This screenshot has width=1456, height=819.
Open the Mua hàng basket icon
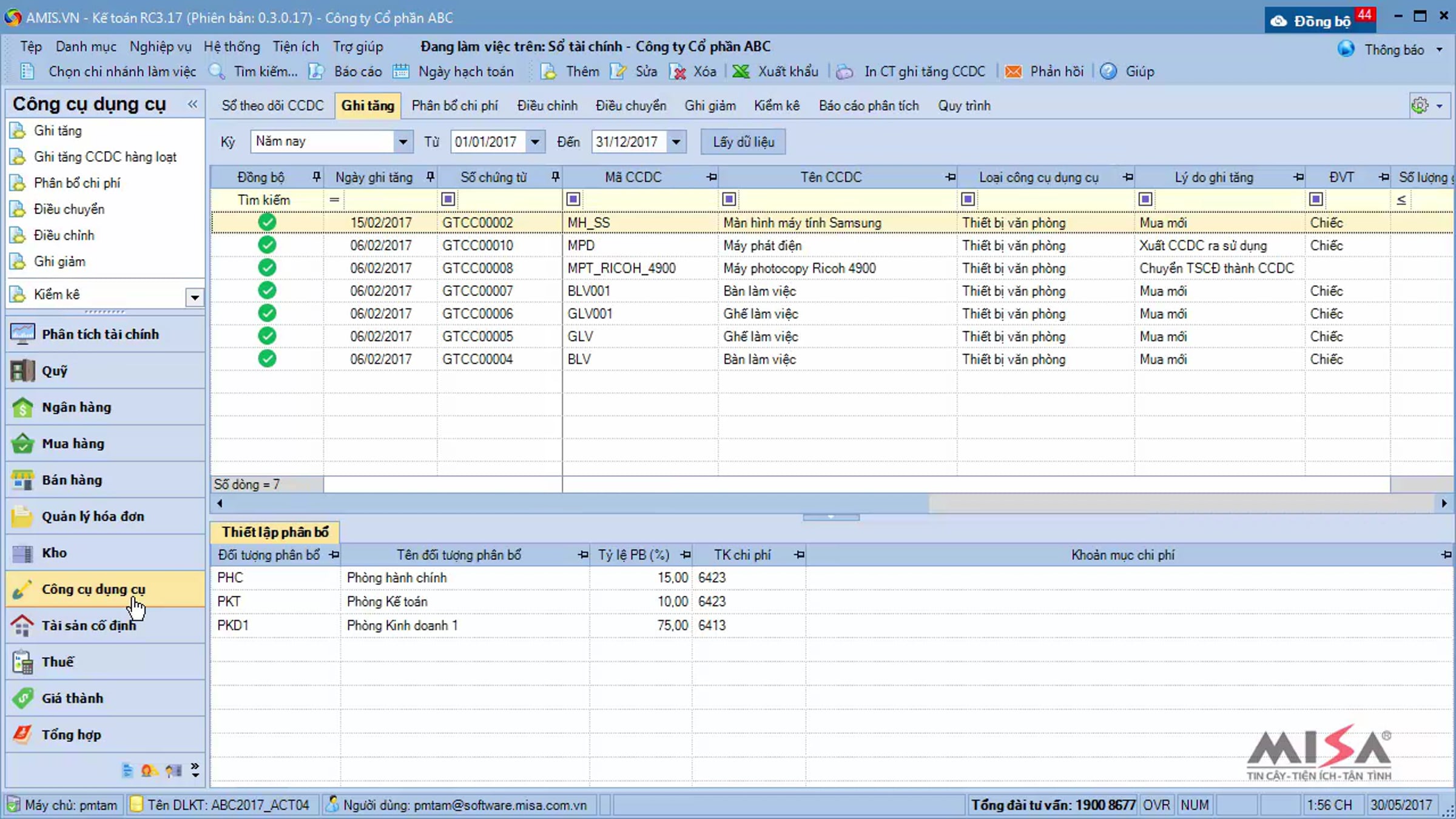pyautogui.click(x=22, y=443)
